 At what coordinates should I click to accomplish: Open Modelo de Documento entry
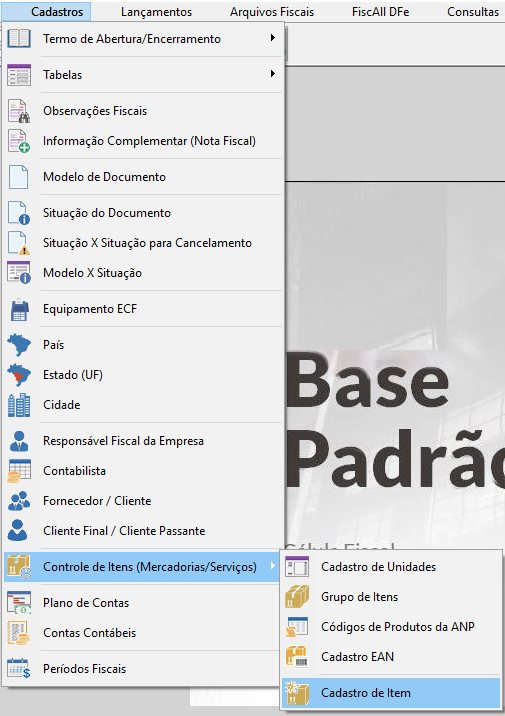pyautogui.click(x=143, y=177)
